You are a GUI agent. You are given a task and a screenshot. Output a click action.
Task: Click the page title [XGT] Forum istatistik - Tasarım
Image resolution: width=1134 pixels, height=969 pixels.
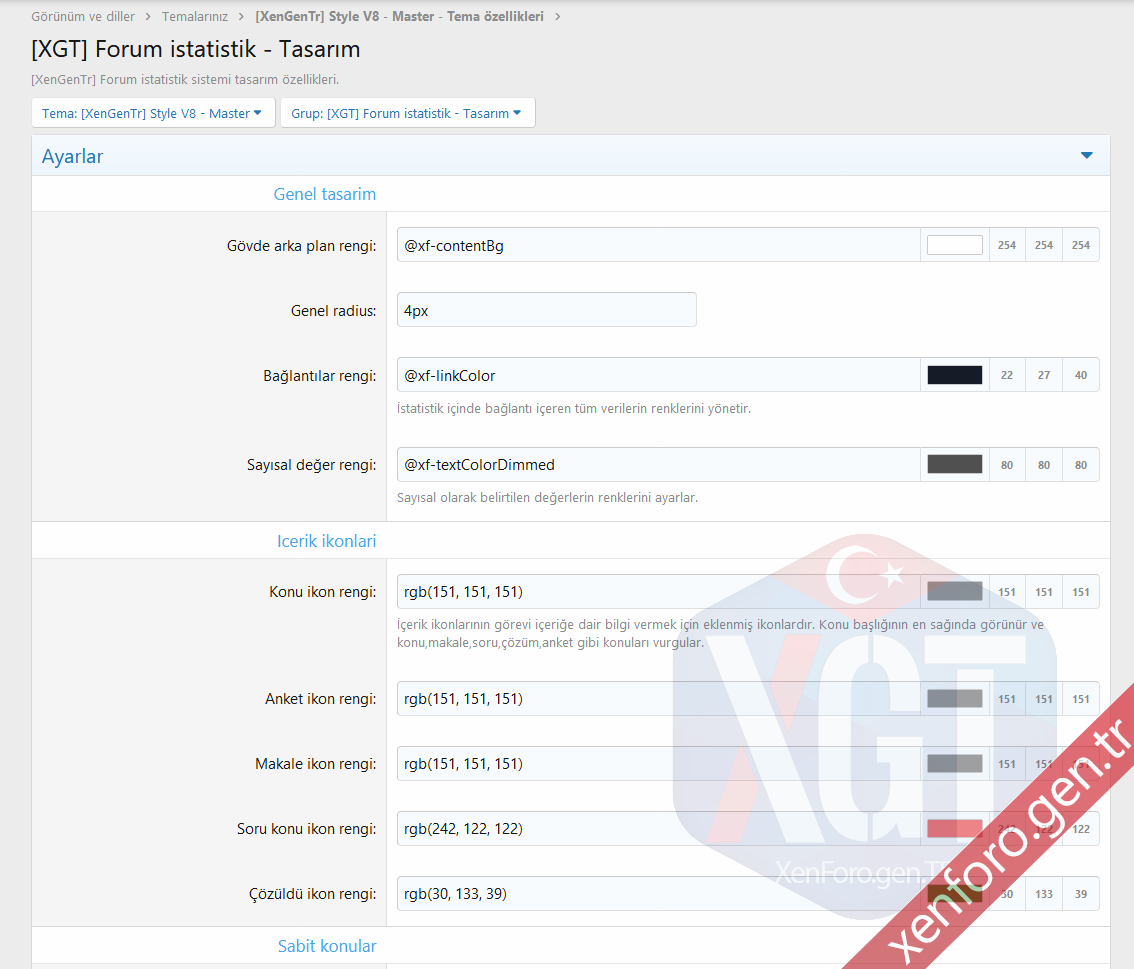point(195,49)
